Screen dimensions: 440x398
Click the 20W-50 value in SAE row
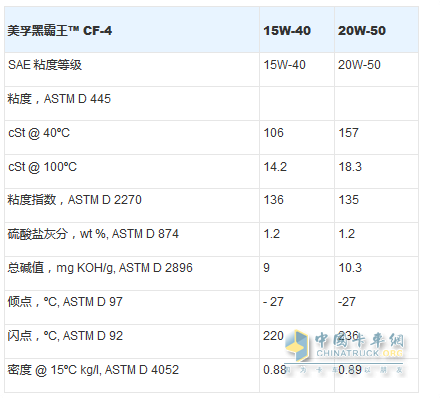359,65
